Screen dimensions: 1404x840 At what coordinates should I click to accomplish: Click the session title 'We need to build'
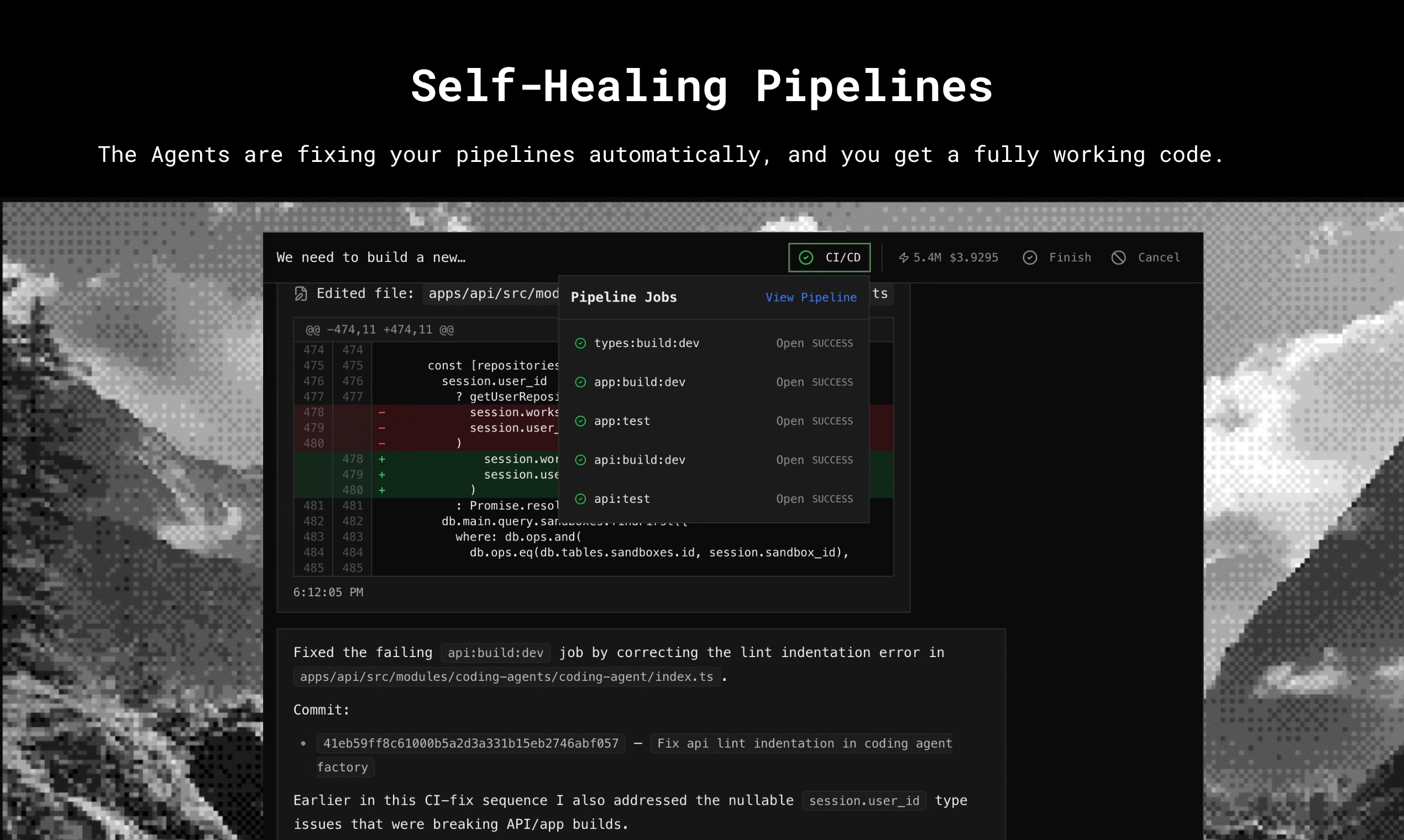click(371, 258)
